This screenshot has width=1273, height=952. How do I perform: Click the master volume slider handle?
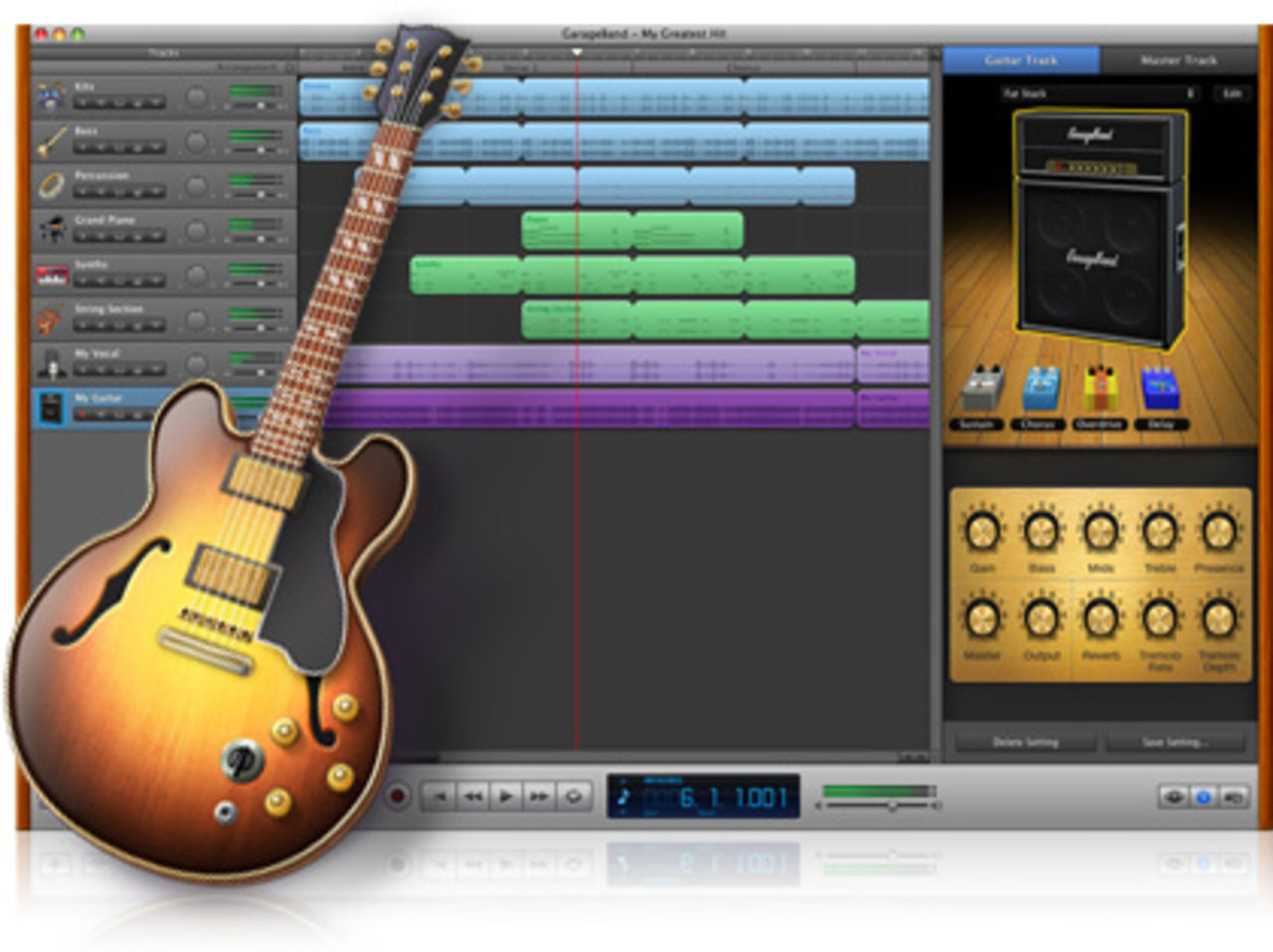click(x=891, y=806)
